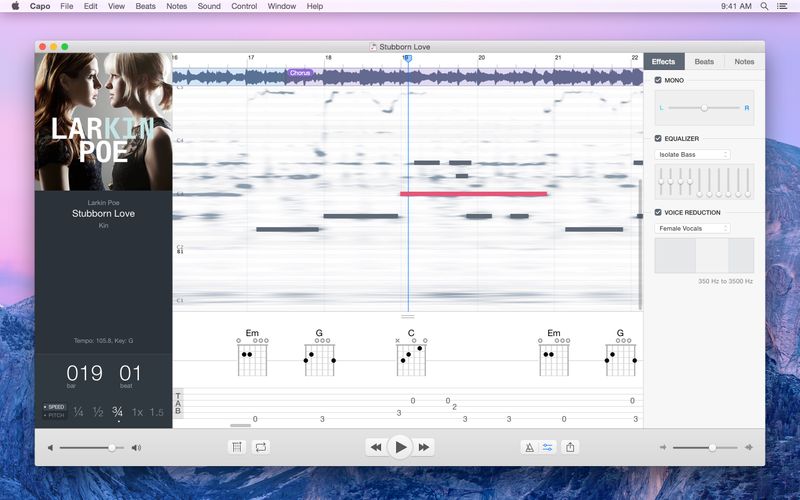800x500 pixels.
Task: Uncheck the VOICE REDUCTION checkbox
Action: pyautogui.click(x=658, y=212)
